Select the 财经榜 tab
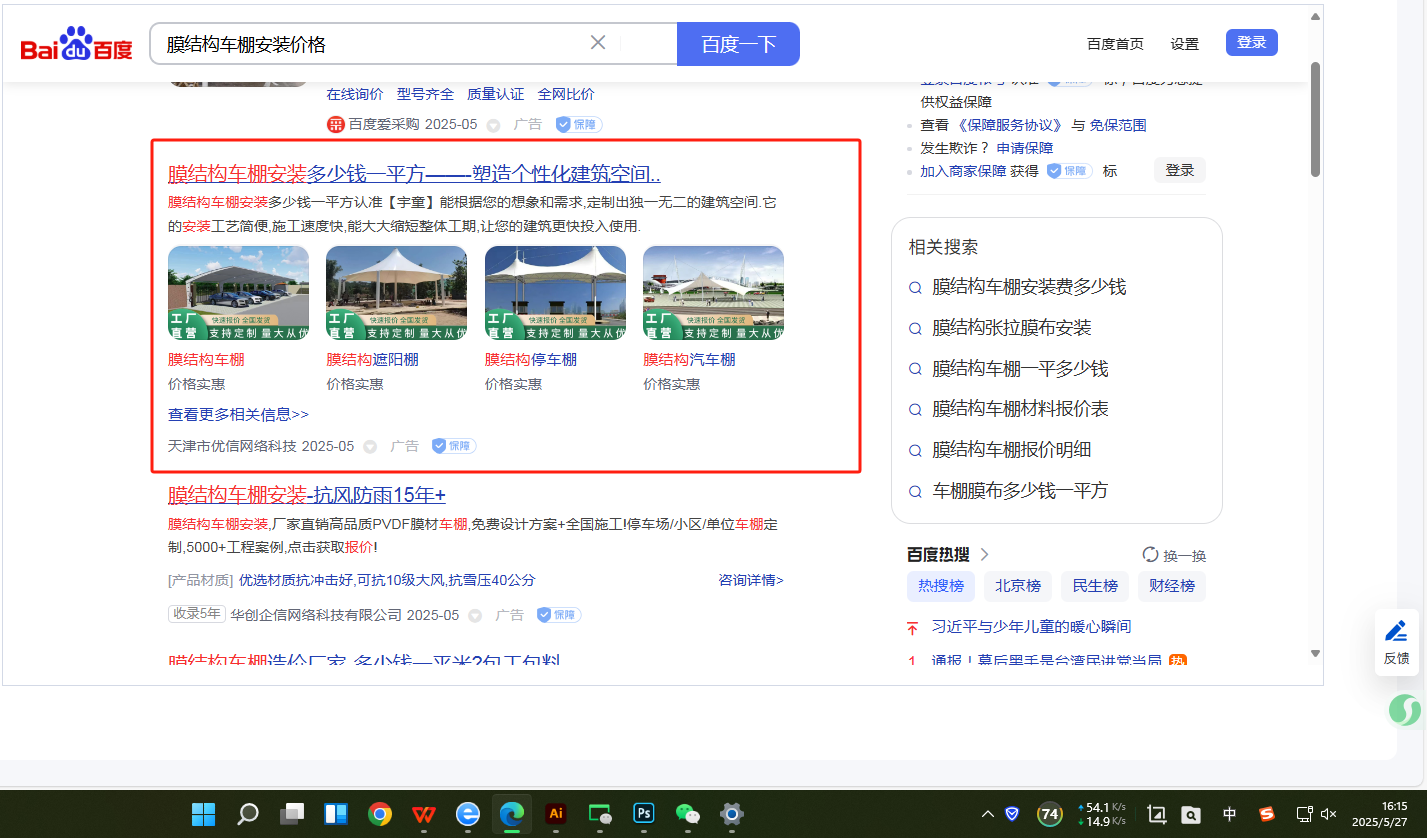1427x838 pixels. pos(1171,586)
